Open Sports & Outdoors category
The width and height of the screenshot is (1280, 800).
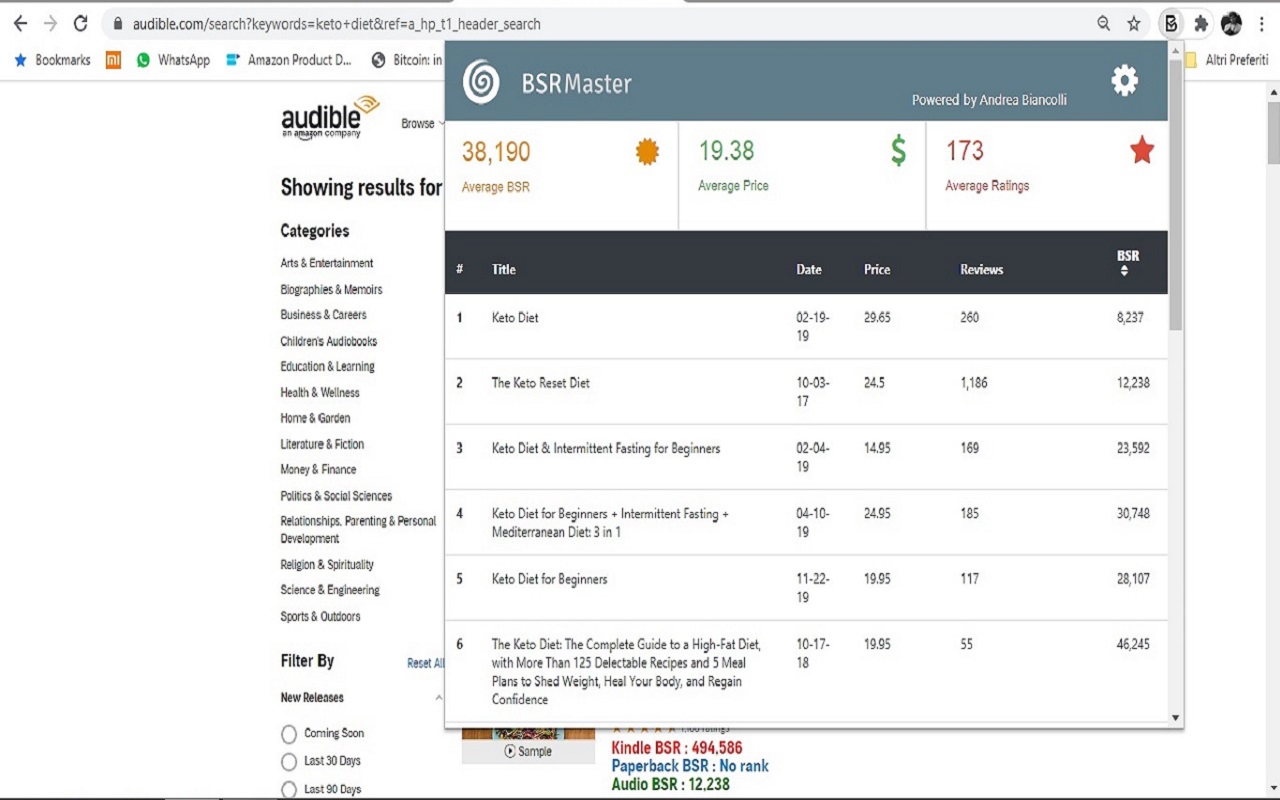click(x=320, y=617)
